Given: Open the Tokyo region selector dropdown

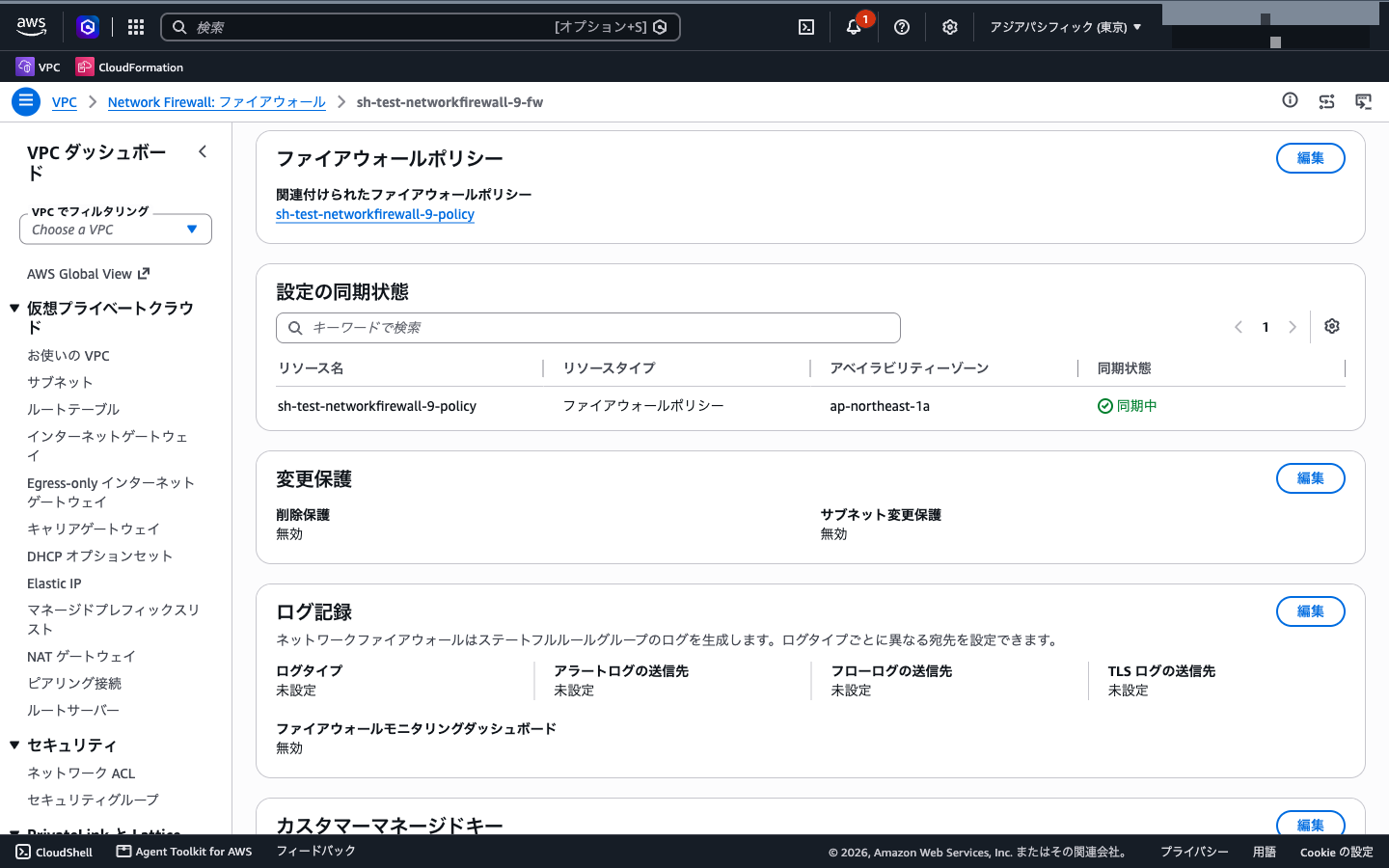Looking at the screenshot, I should (1066, 27).
